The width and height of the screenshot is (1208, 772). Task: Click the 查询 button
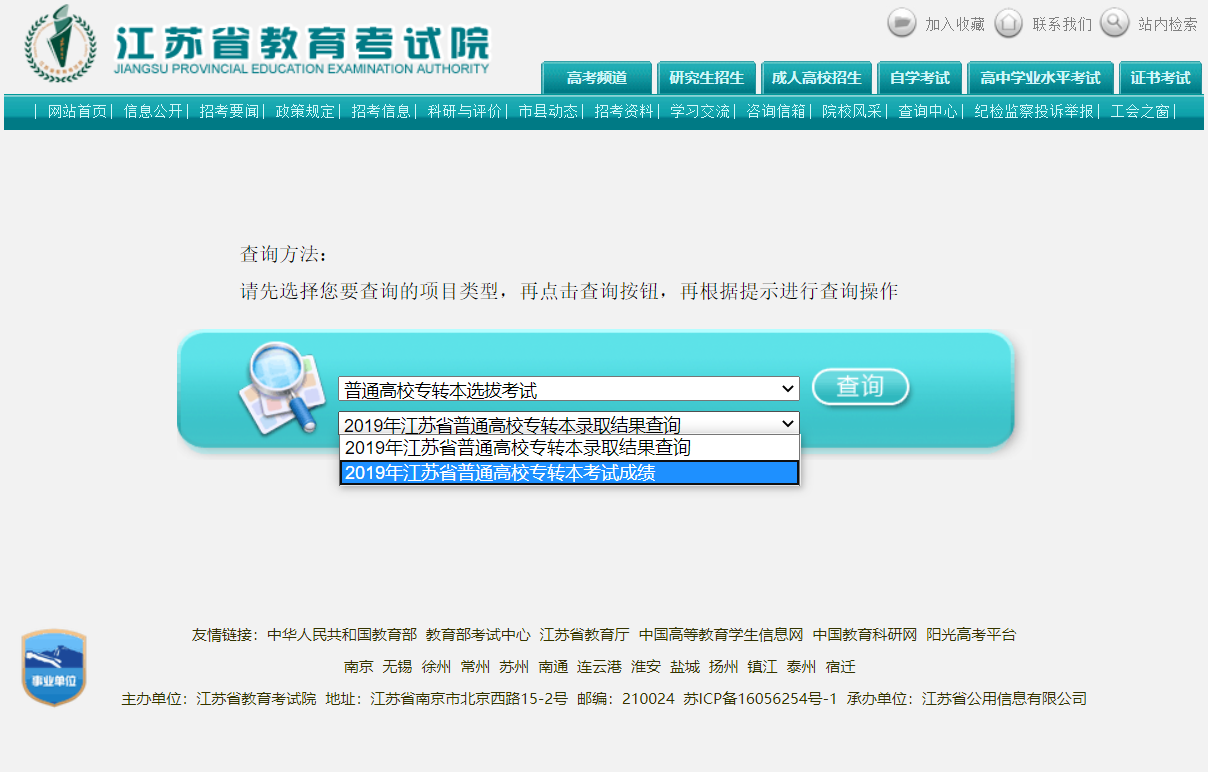coord(860,387)
